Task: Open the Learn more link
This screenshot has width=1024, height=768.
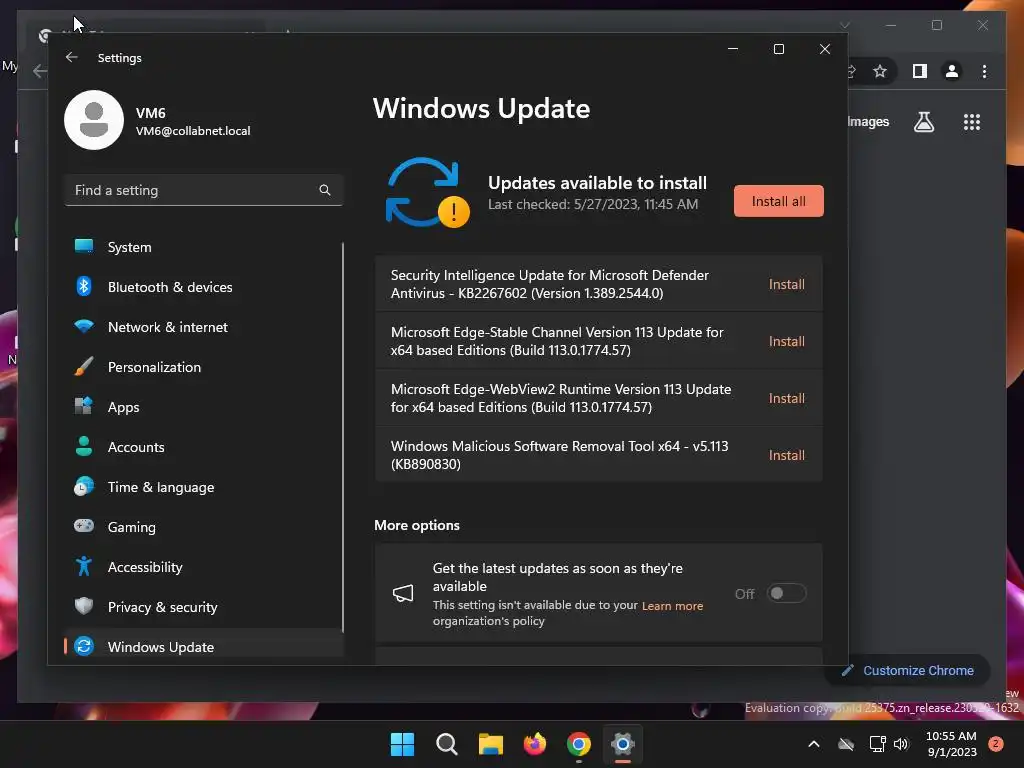Action: (672, 605)
